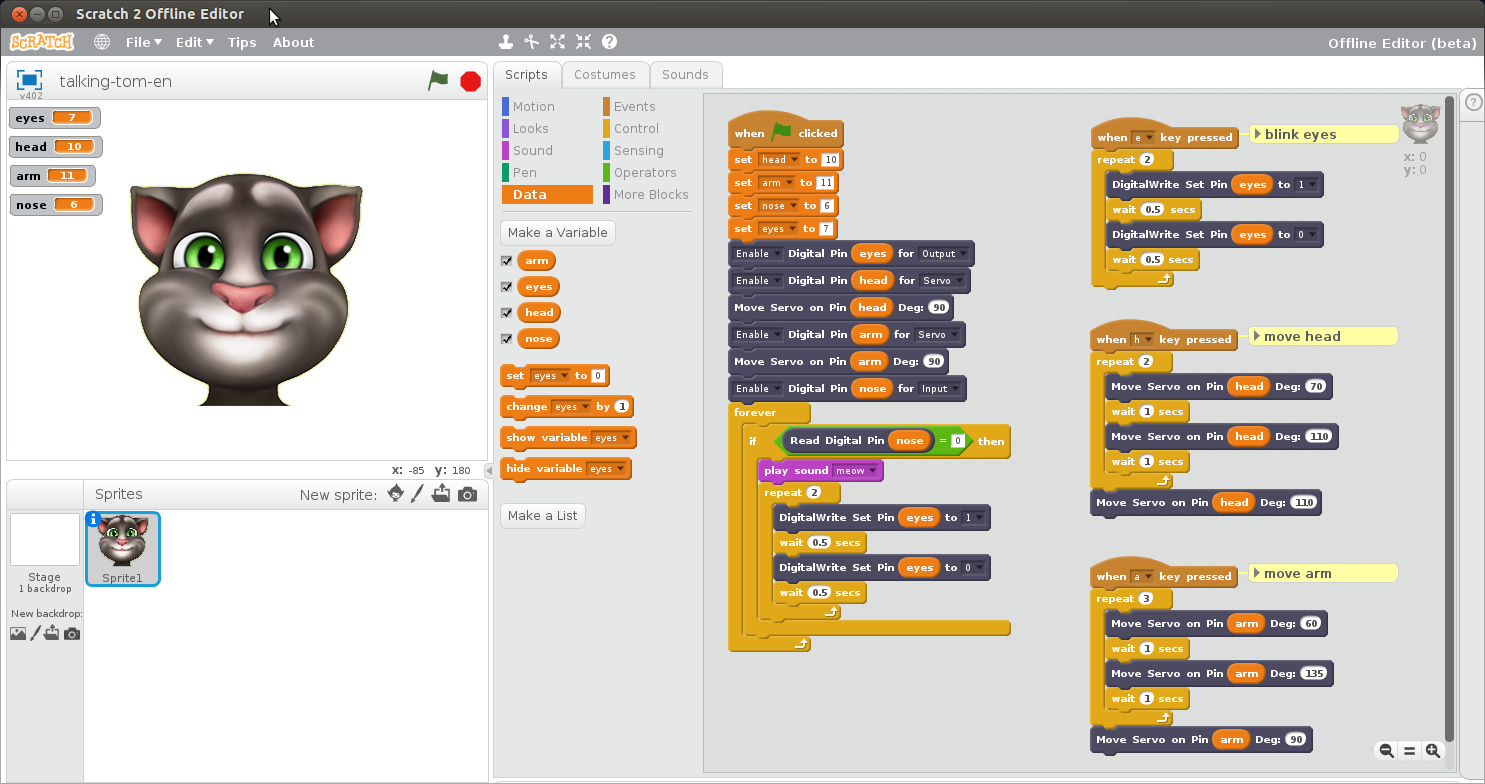Select the shrink sprite tool
Viewport: 1485px width, 784px height.
pos(583,42)
